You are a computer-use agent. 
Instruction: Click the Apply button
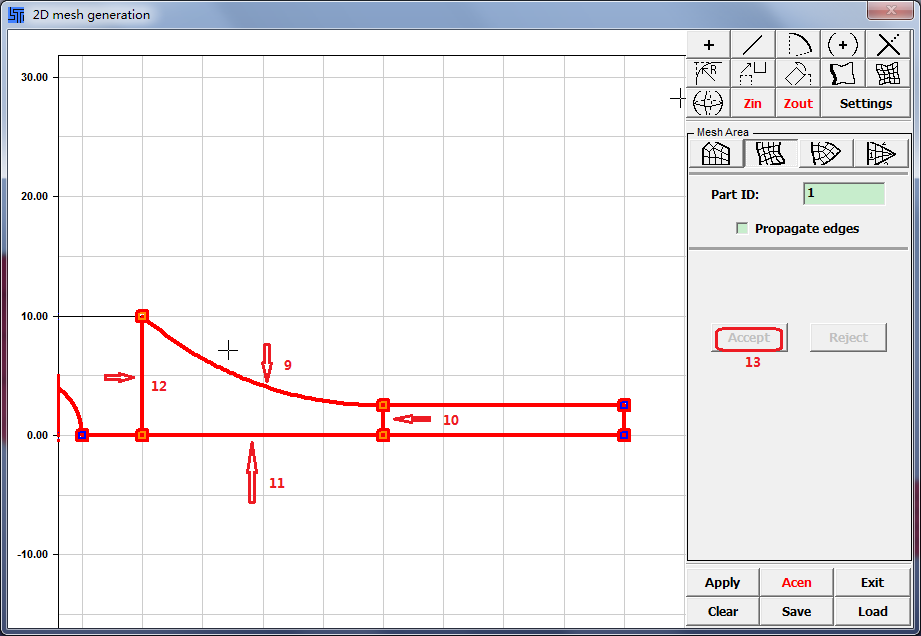pyautogui.click(x=722, y=583)
